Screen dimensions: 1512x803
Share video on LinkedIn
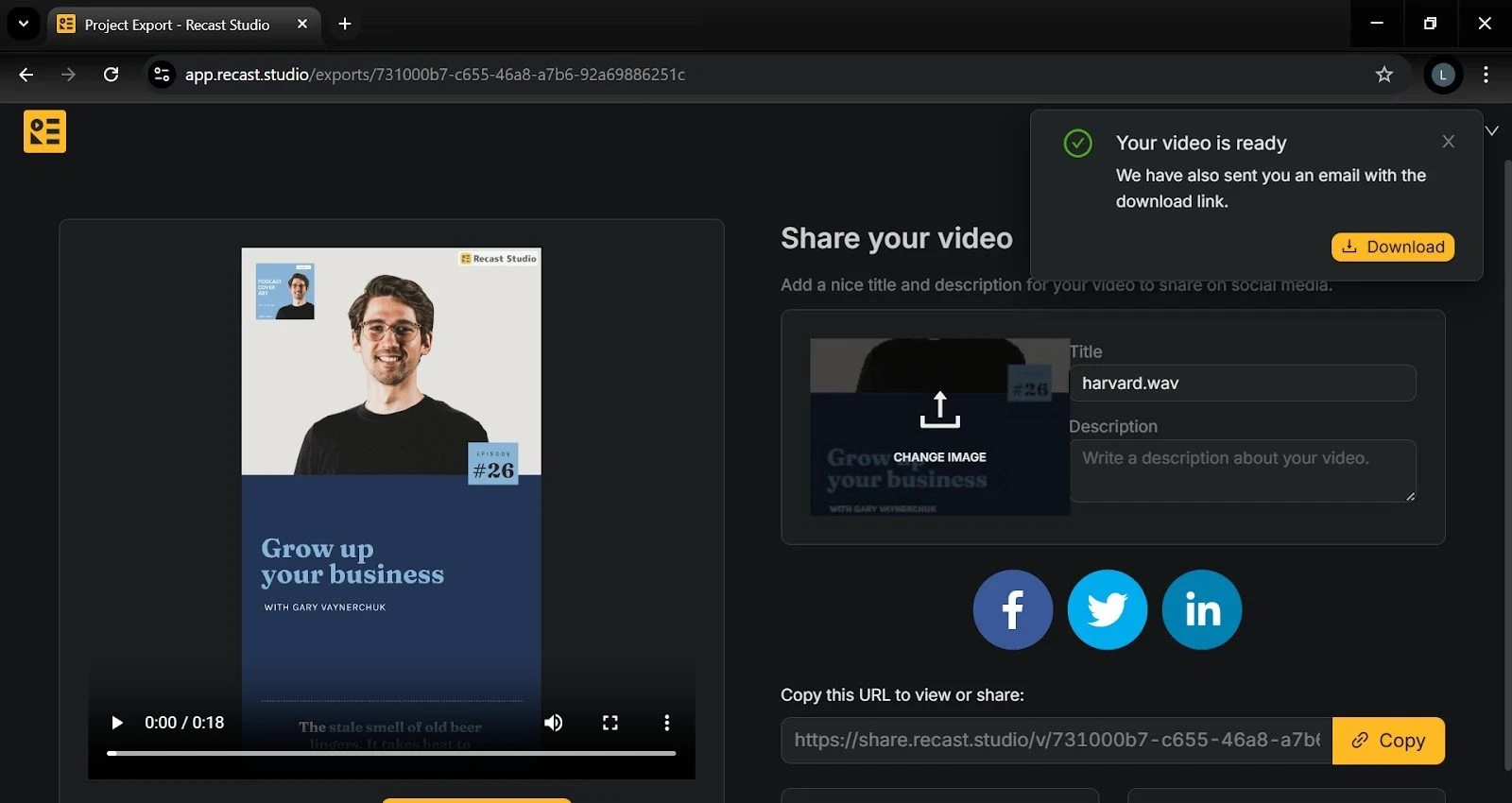pos(1201,609)
